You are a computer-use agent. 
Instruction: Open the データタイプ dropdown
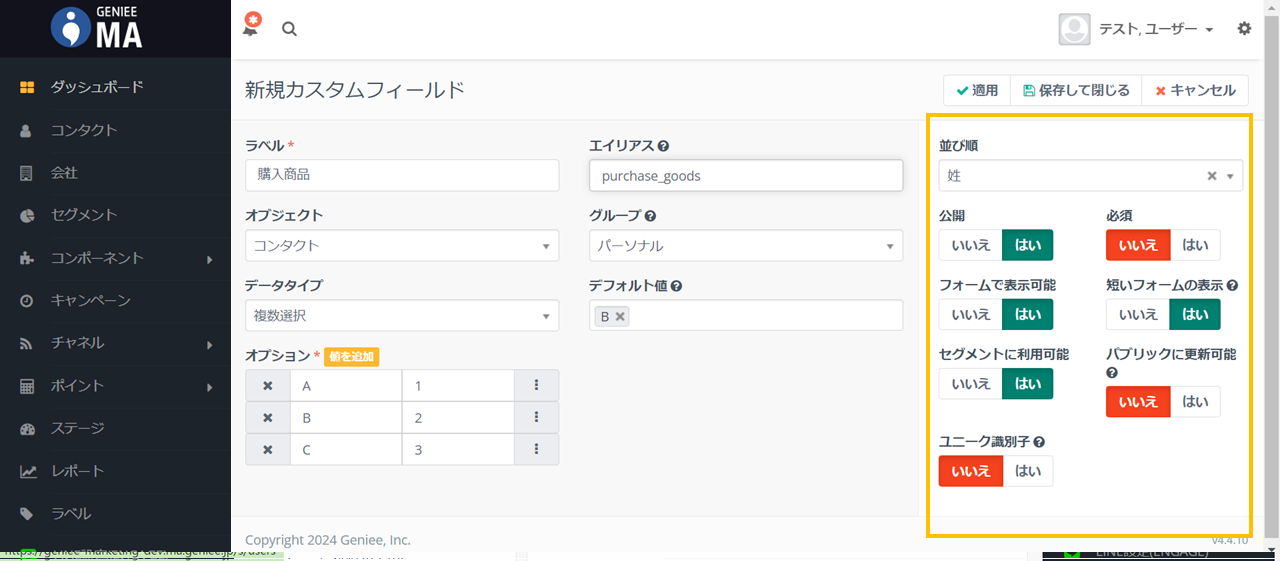pyautogui.click(x=402, y=315)
